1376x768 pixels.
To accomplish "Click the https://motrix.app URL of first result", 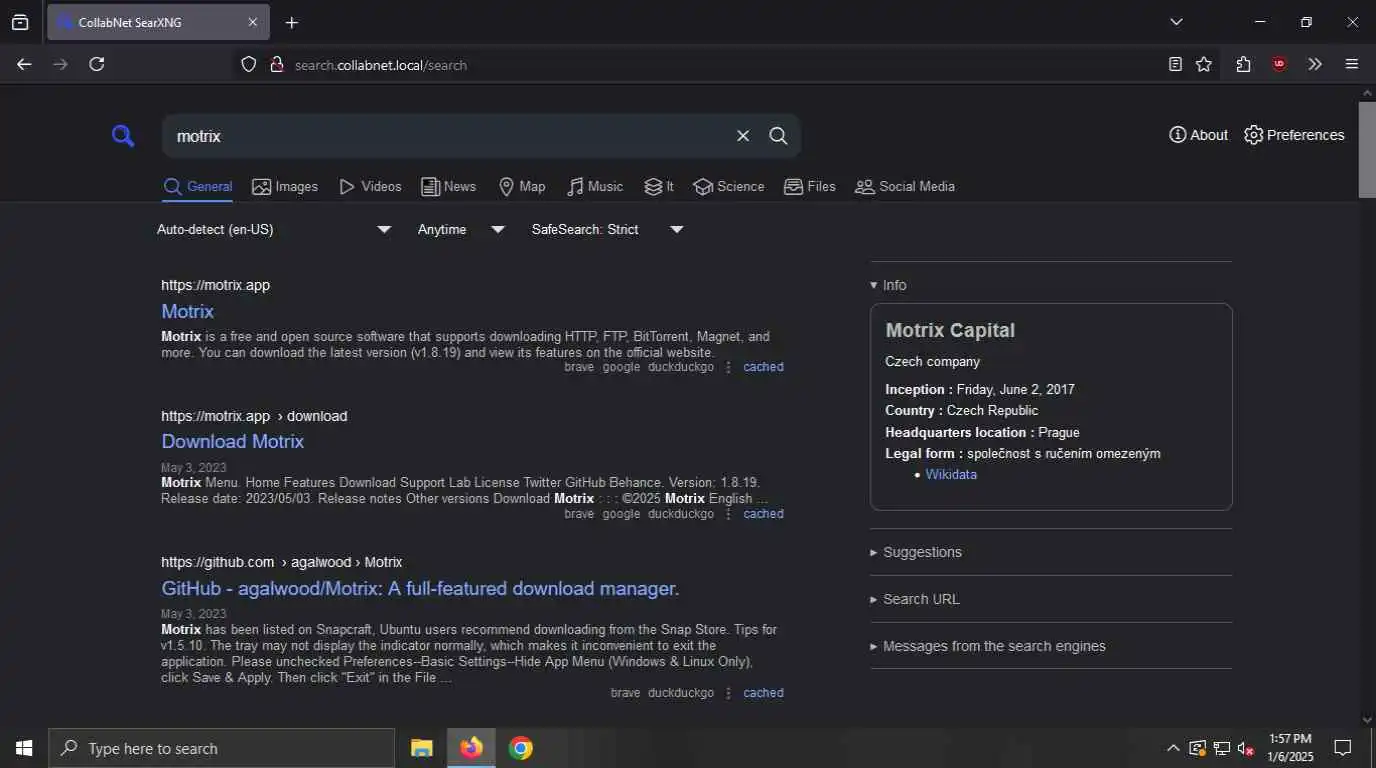I will point(216,285).
